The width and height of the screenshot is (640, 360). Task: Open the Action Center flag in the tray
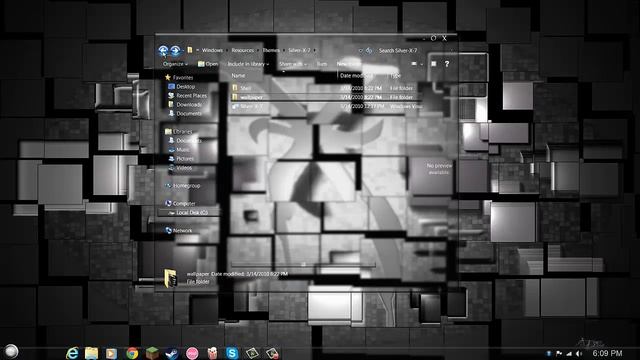pos(559,353)
